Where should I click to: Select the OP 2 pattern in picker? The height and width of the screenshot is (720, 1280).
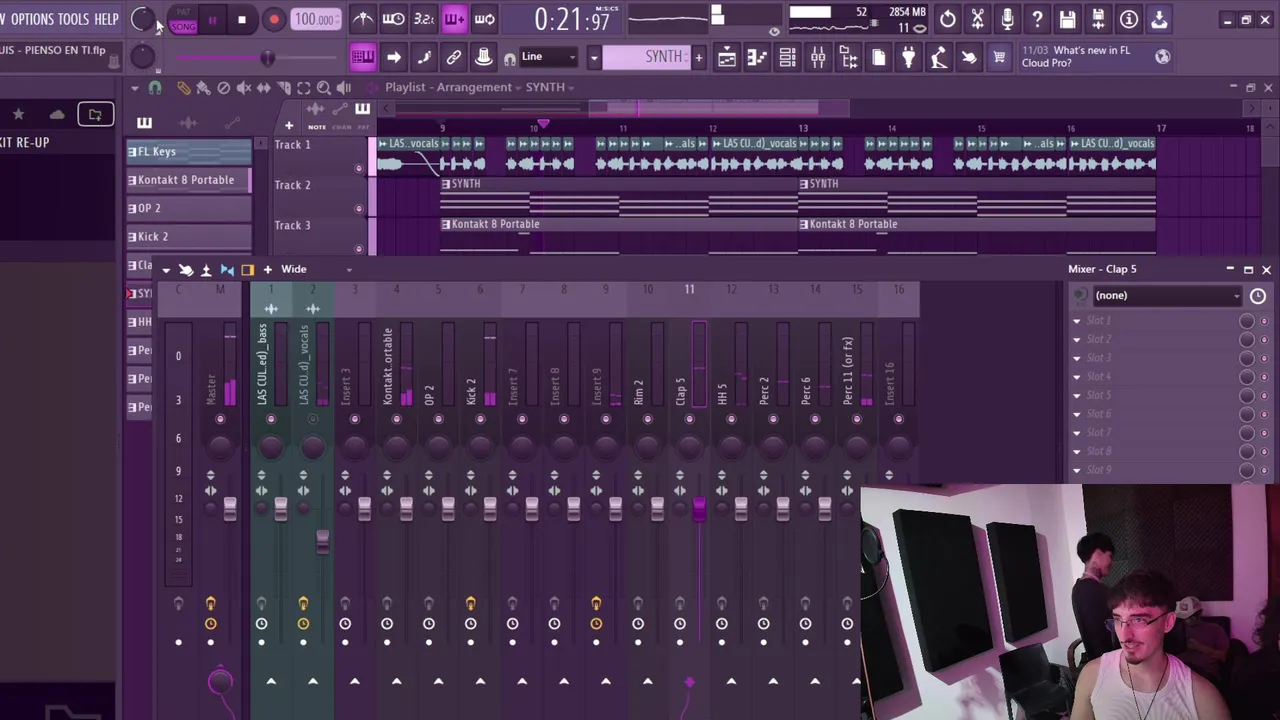[x=188, y=208]
